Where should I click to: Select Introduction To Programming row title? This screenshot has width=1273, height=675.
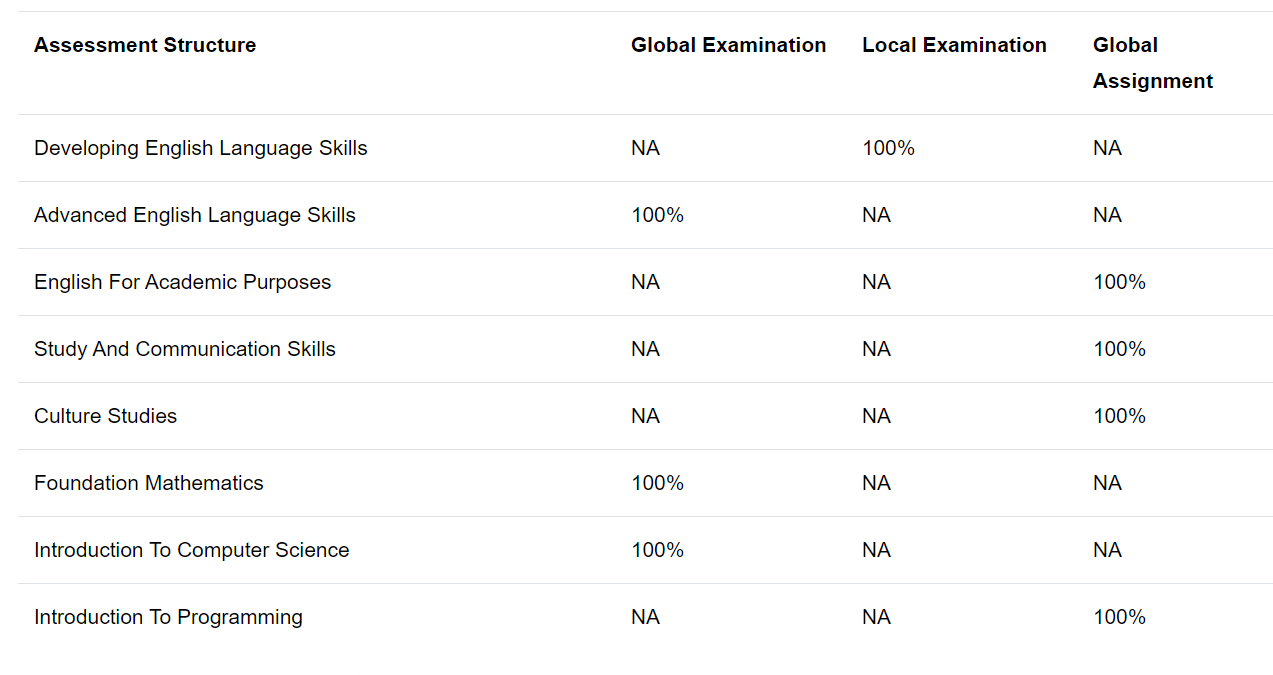tap(168, 617)
